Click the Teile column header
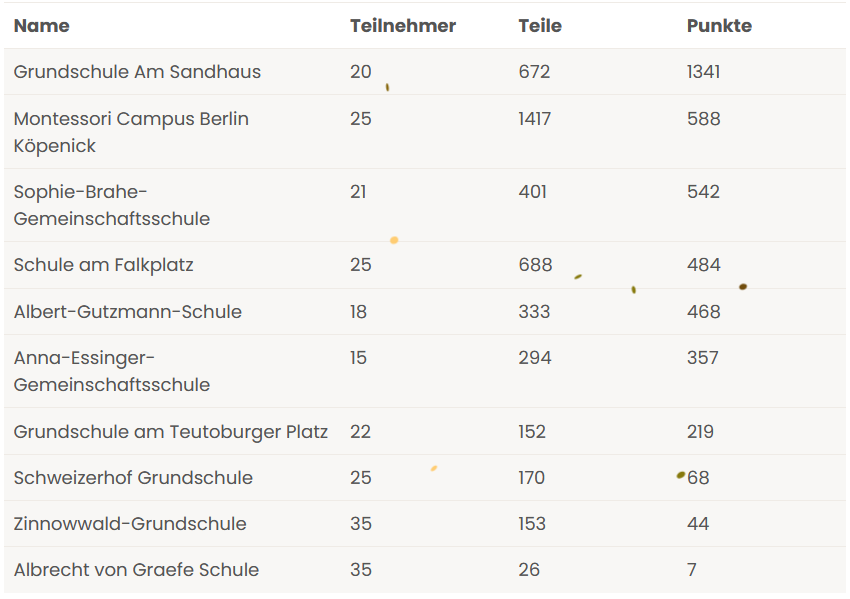Screen dimensions: 850x599 (540, 26)
